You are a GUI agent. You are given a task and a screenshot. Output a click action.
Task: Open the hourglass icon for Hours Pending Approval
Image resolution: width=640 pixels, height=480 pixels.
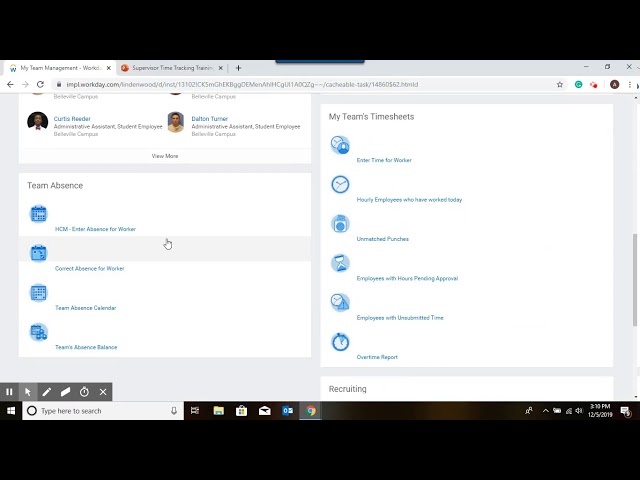(340, 263)
